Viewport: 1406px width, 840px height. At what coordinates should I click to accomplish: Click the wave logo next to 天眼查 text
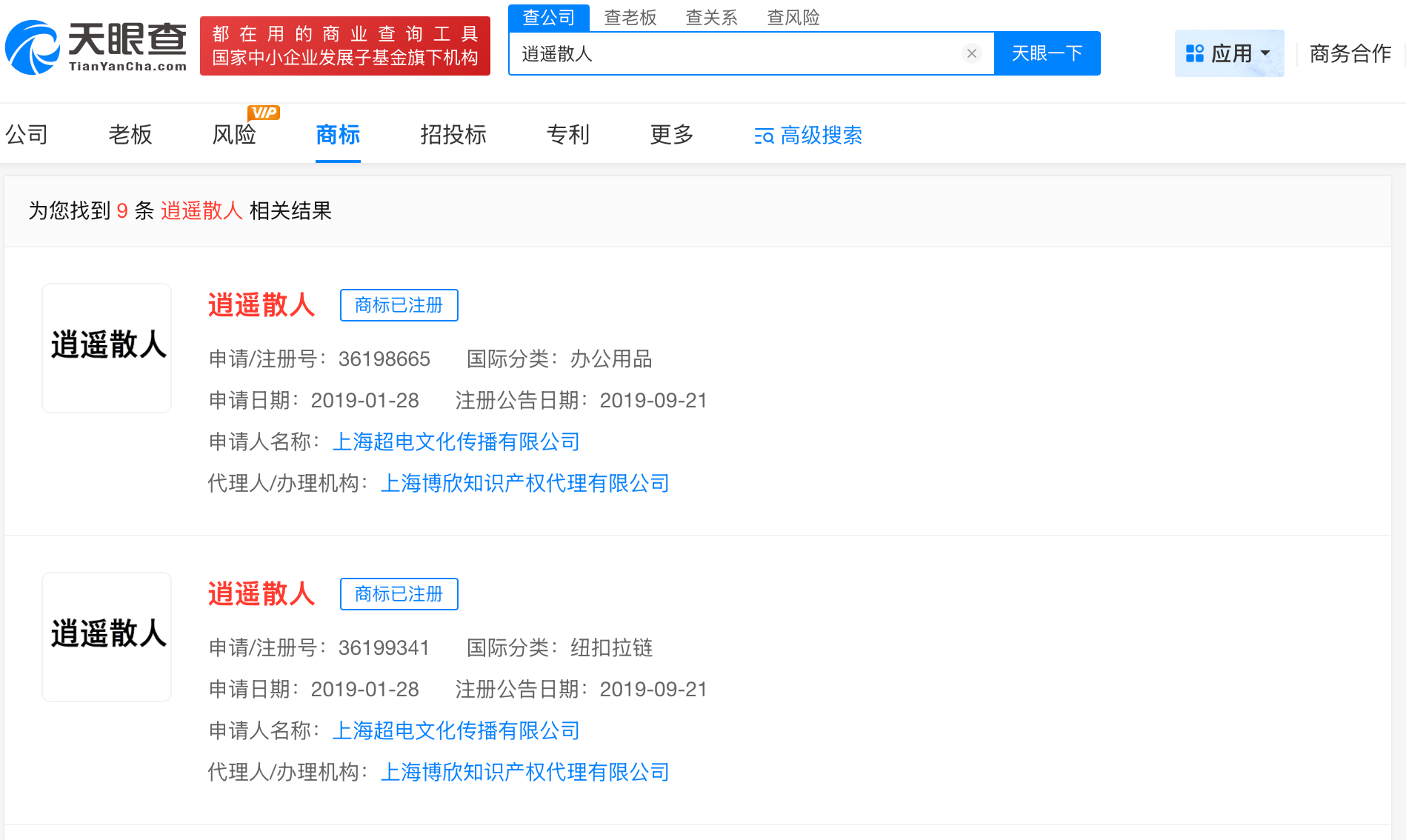[x=33, y=47]
